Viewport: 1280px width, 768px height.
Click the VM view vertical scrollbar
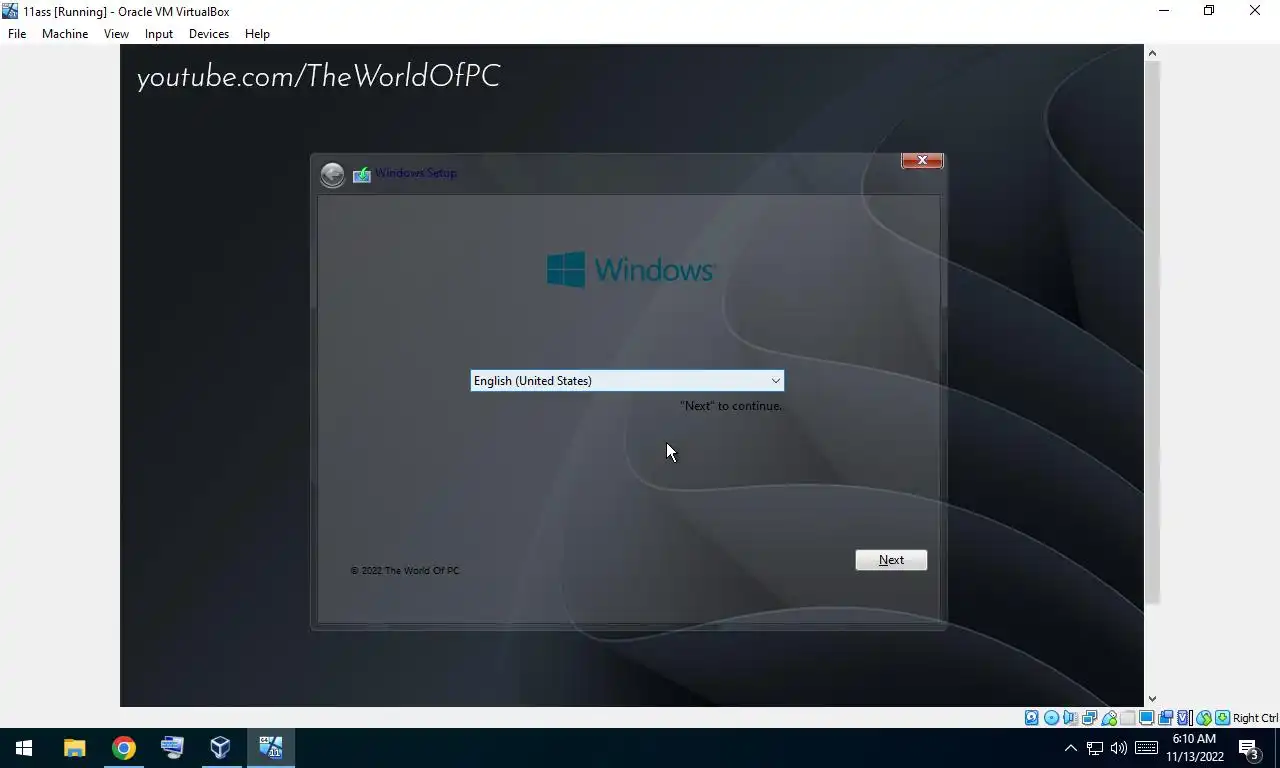coord(1152,332)
